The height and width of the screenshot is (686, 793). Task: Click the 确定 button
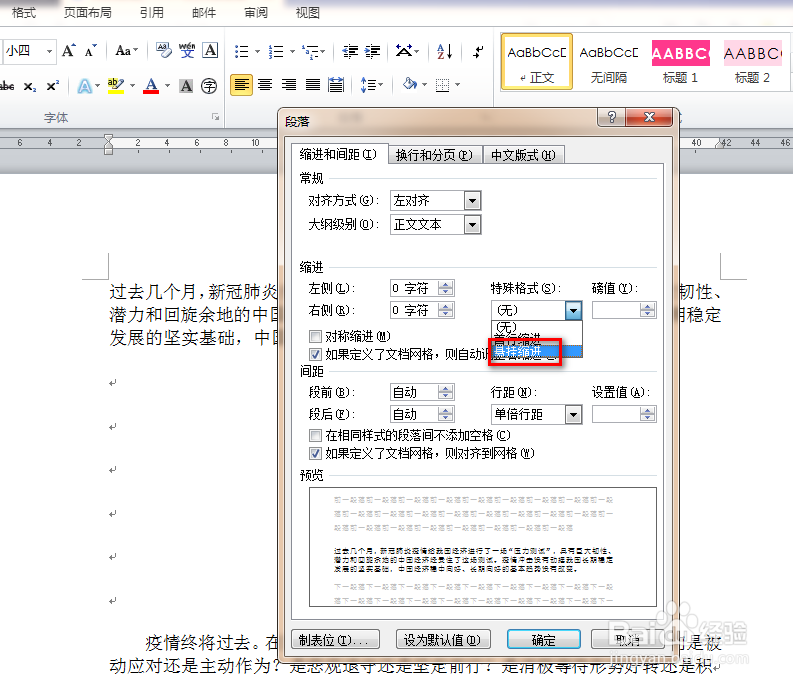[543, 639]
